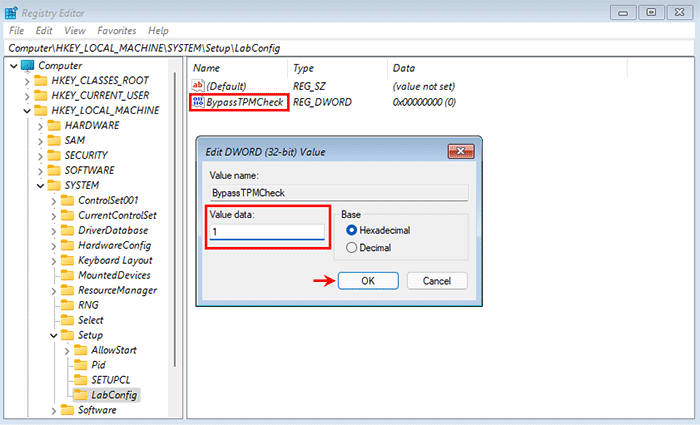Expand the AllowStart key chevron
Viewport: 700px width, 425px height.
click(67, 351)
